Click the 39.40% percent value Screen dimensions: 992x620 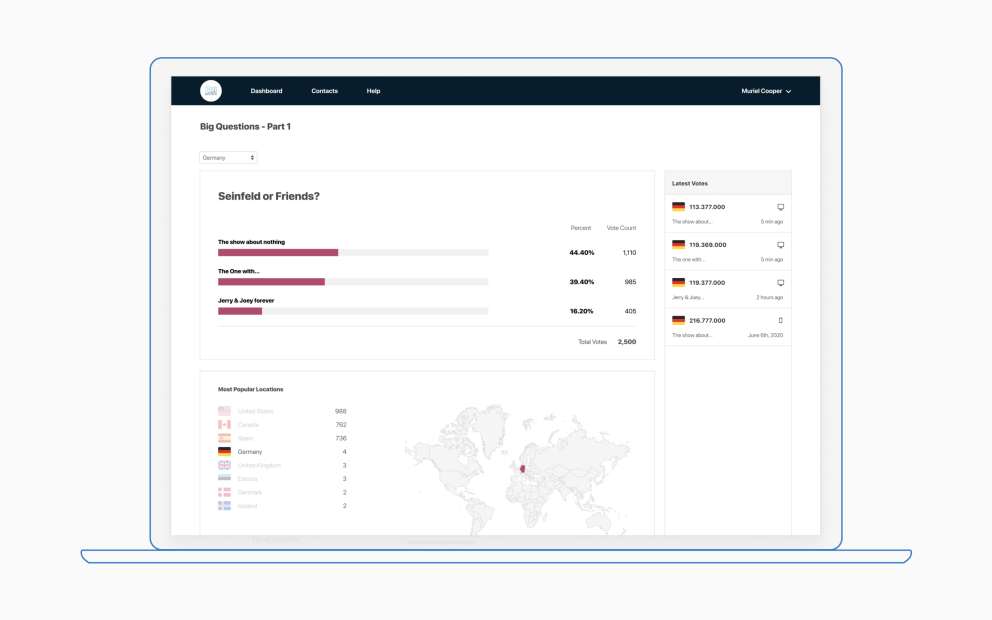tap(581, 282)
